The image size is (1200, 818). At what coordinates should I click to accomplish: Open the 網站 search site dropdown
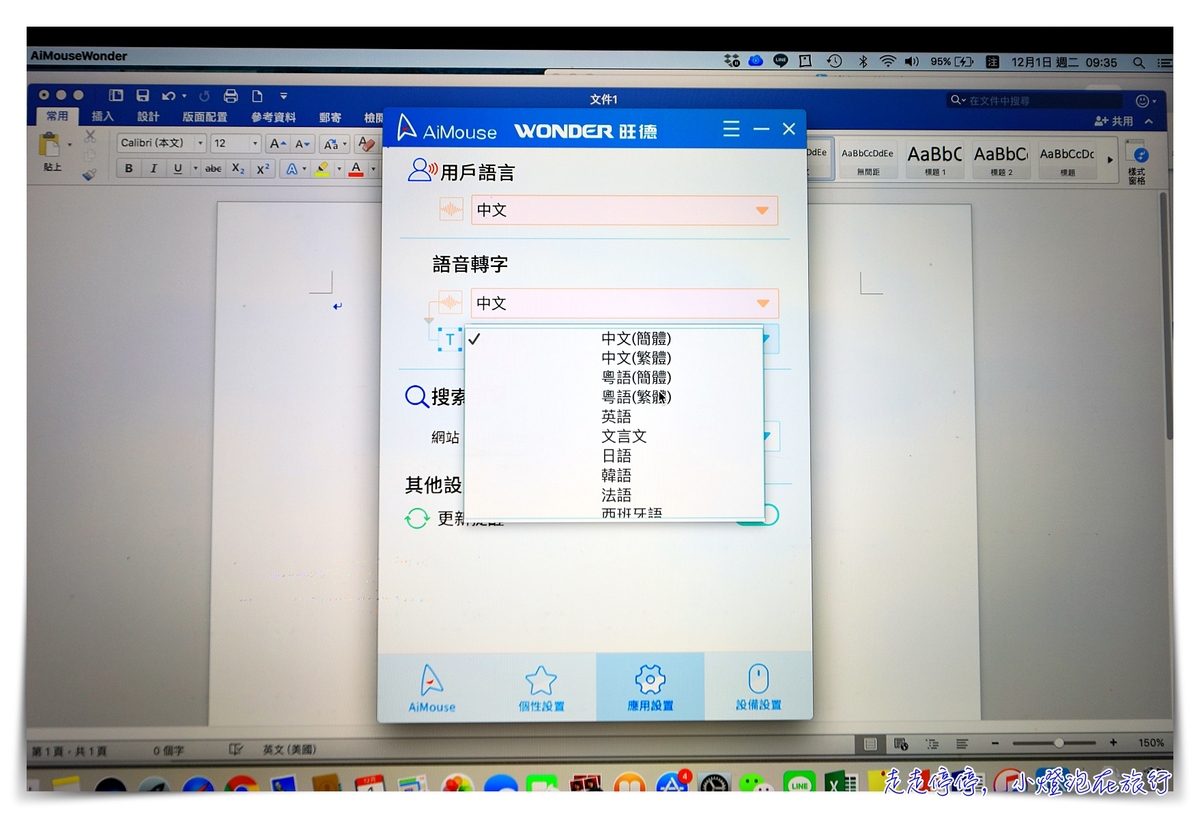(768, 437)
